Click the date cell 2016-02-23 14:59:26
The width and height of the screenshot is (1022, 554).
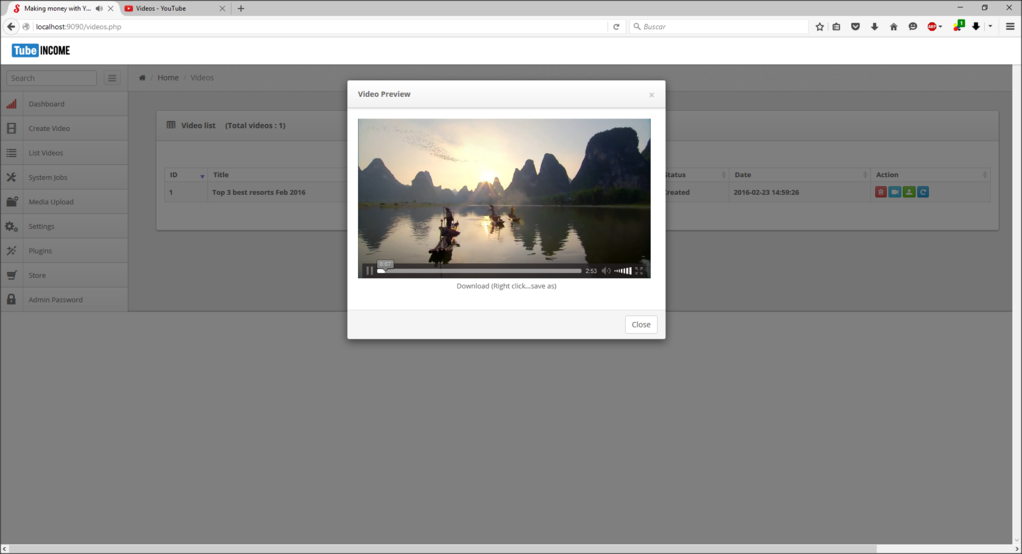[766, 192]
